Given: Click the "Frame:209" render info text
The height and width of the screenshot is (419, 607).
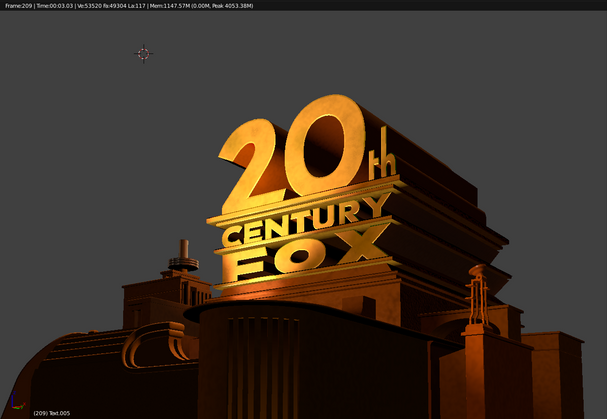Looking at the screenshot, I should click(19, 6).
